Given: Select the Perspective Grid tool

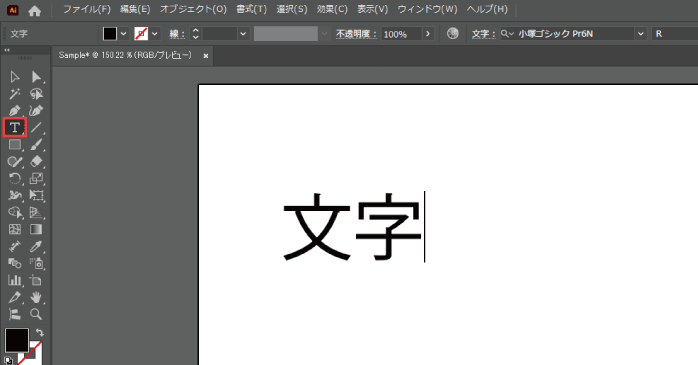Looking at the screenshot, I should pyautogui.click(x=36, y=213).
